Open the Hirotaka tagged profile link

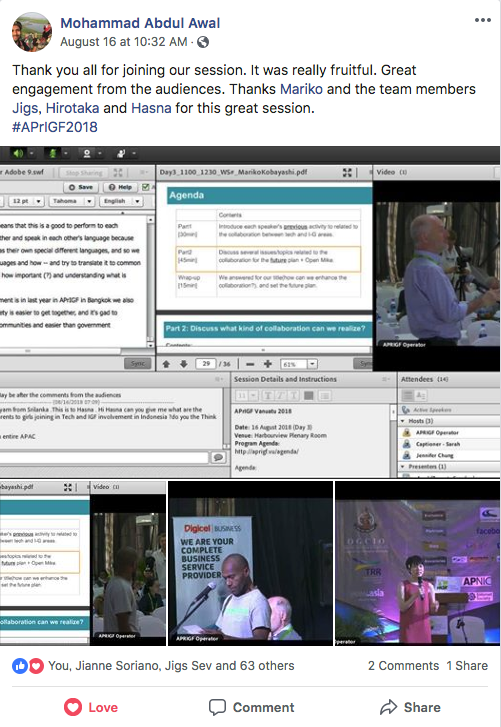72,108
